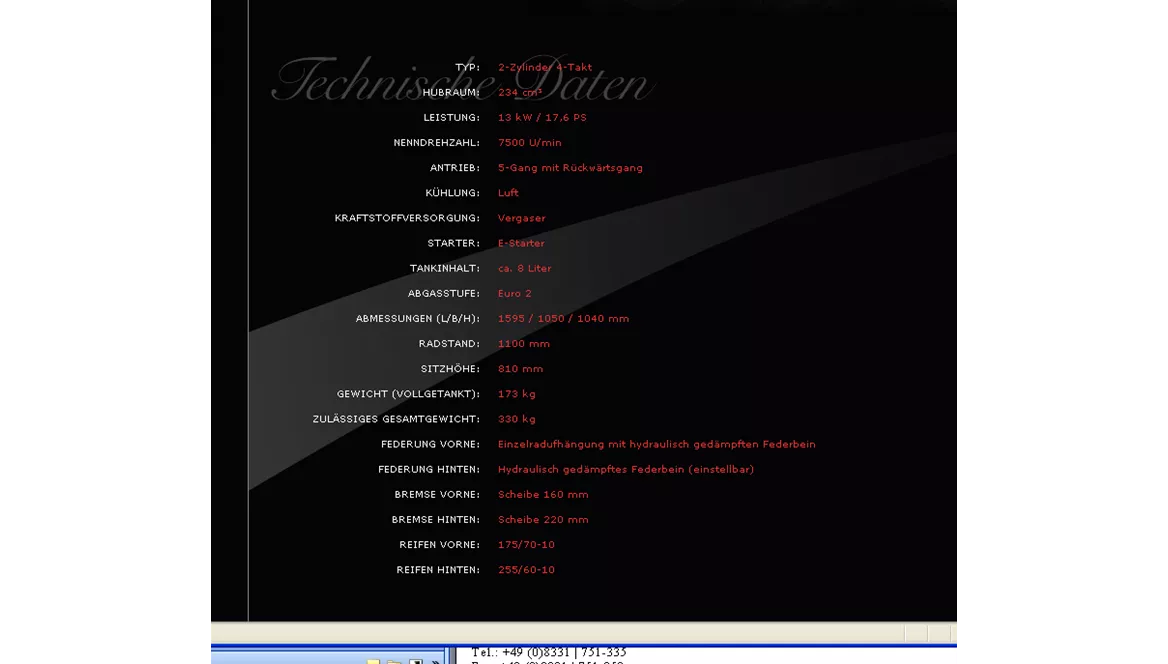Click 'Hydraulisch gedämpftes Federbein (einstellbar)' text
The image size is (1168, 664).
click(626, 469)
